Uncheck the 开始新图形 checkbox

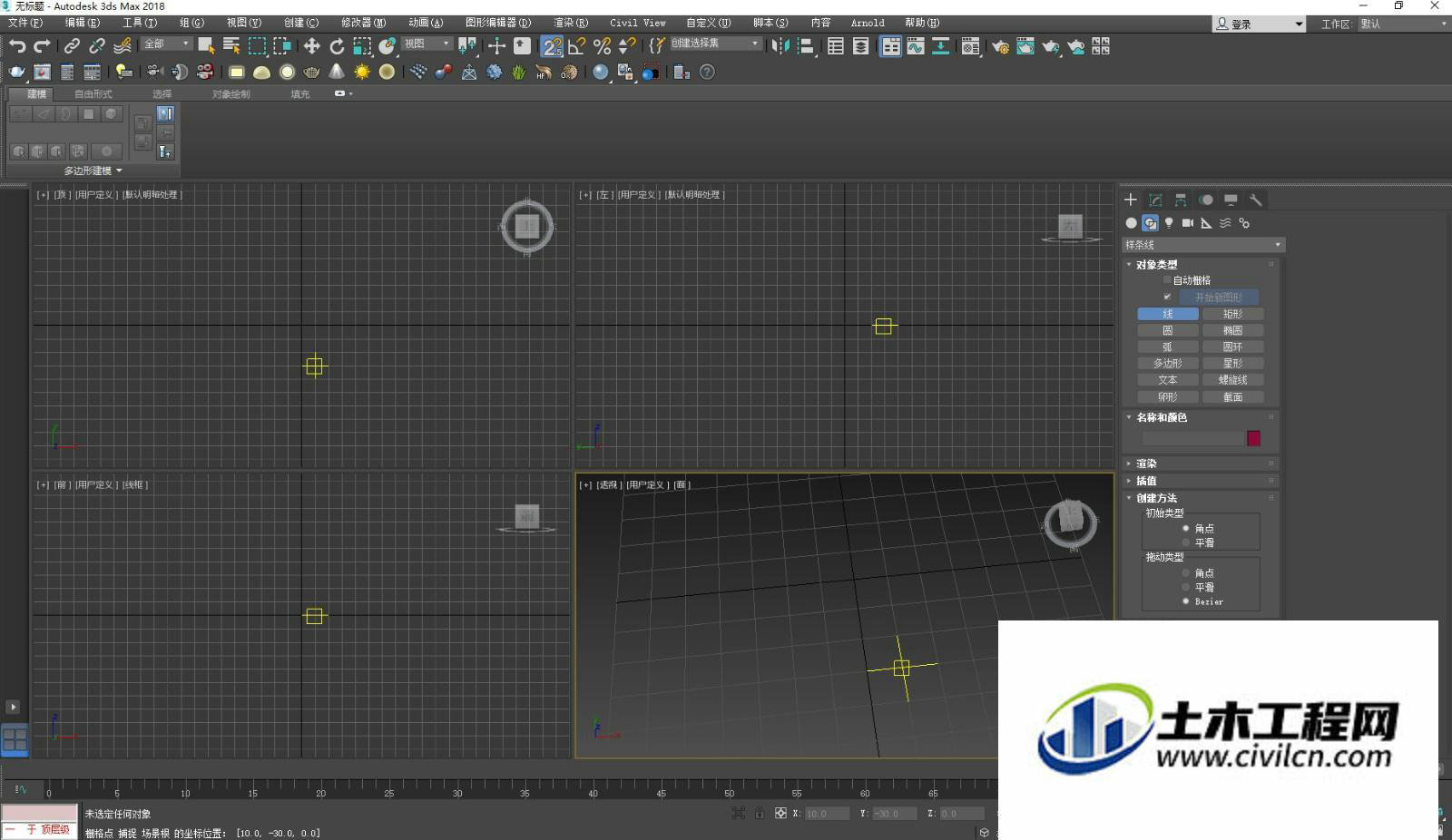[x=1167, y=297]
